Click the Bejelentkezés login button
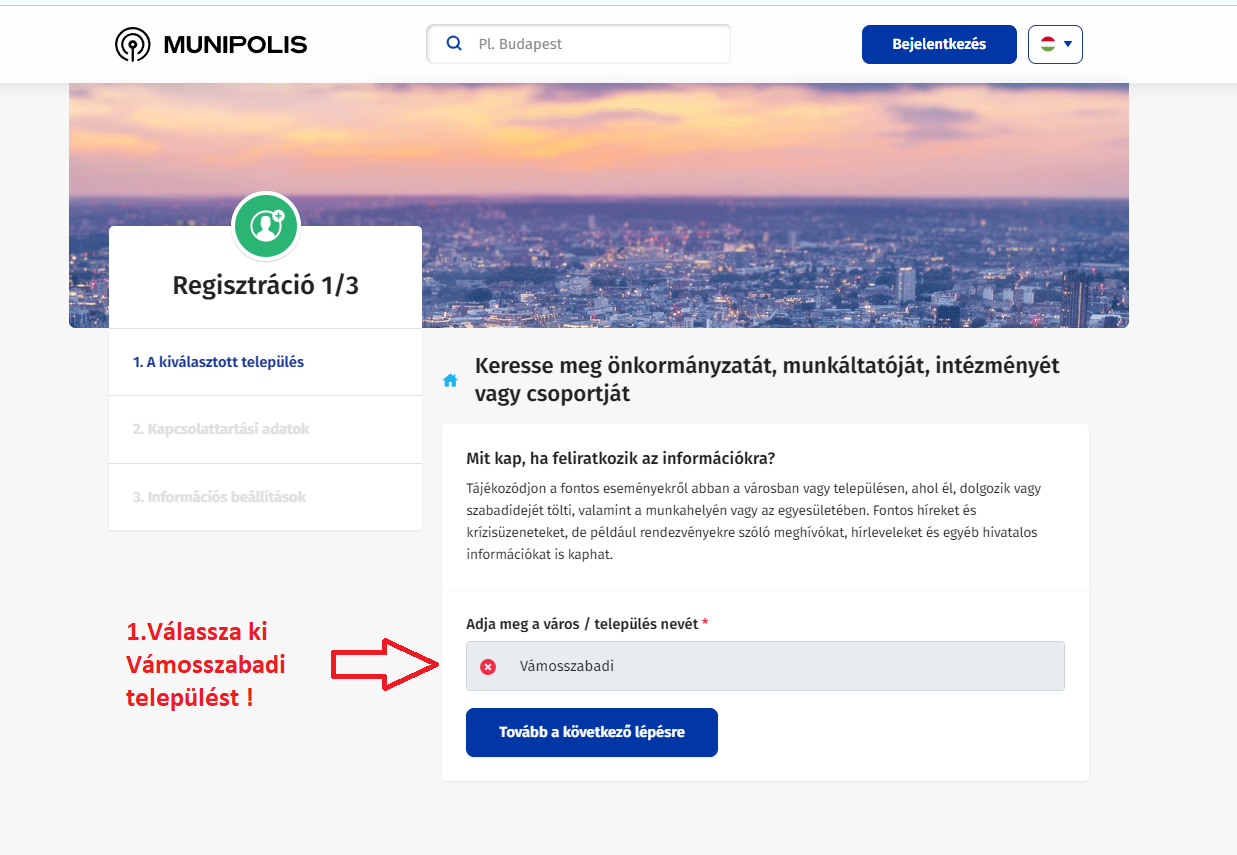This screenshot has width=1237, height=855. point(939,44)
